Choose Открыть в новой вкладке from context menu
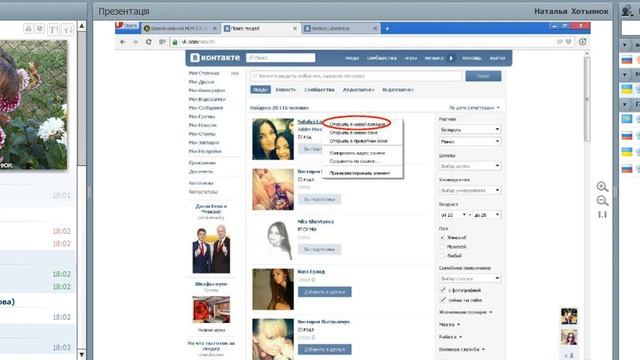The width and height of the screenshot is (640, 360). click(x=357, y=124)
